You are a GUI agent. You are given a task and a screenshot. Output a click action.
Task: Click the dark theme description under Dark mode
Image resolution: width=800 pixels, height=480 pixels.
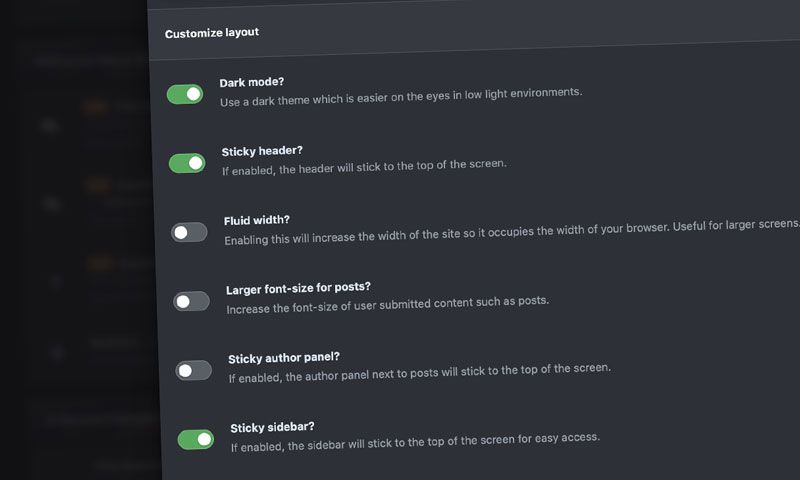401,97
